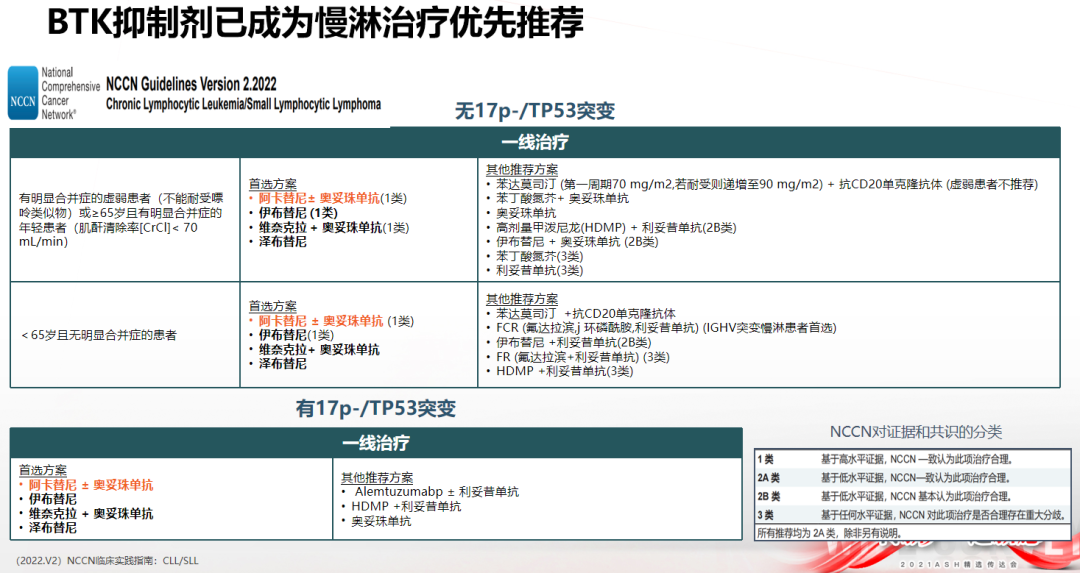Click "Chronic Lymphocytic Leukemia/Small Lymphocytic Lymphoma" subtitle

click(x=243, y=105)
